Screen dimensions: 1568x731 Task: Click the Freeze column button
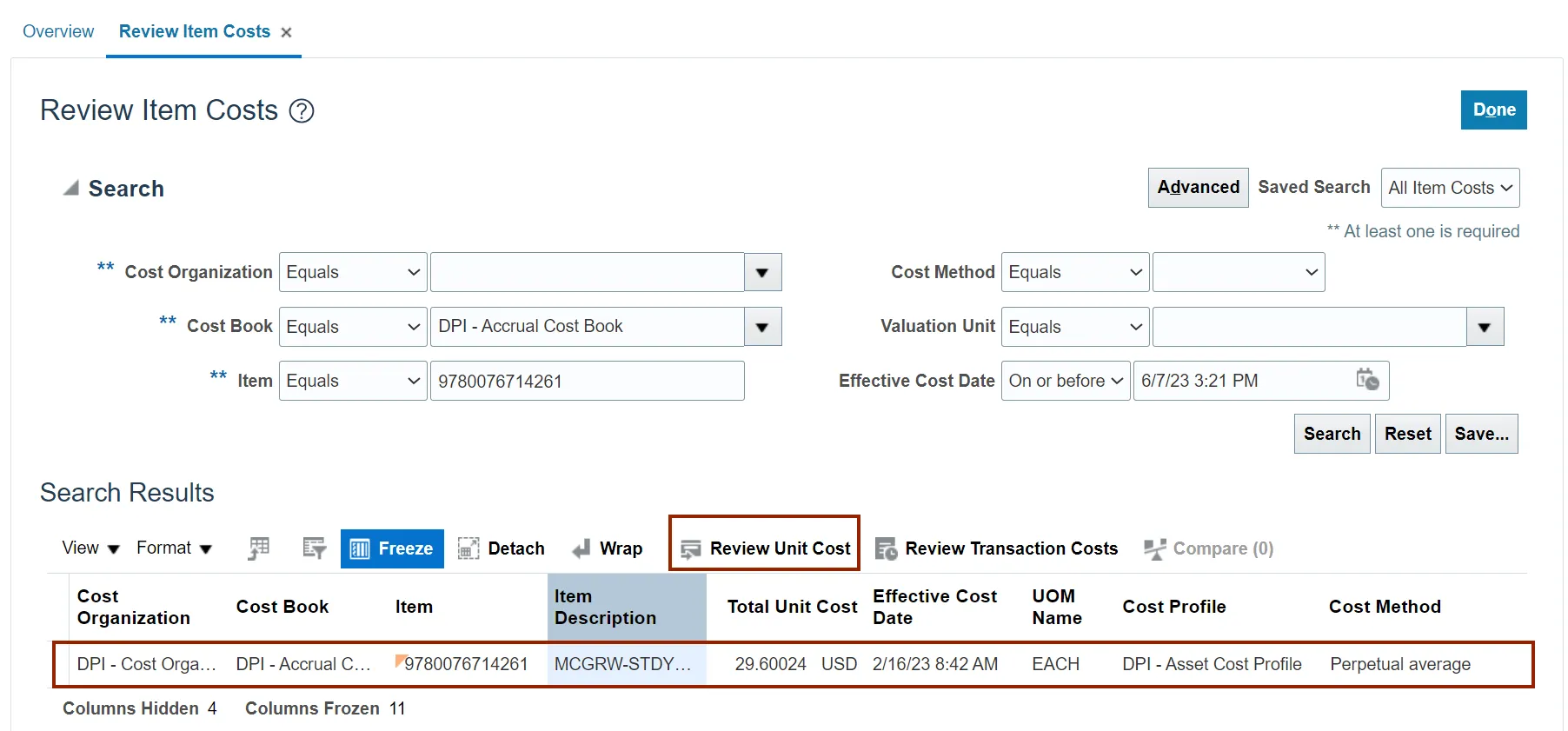392,548
